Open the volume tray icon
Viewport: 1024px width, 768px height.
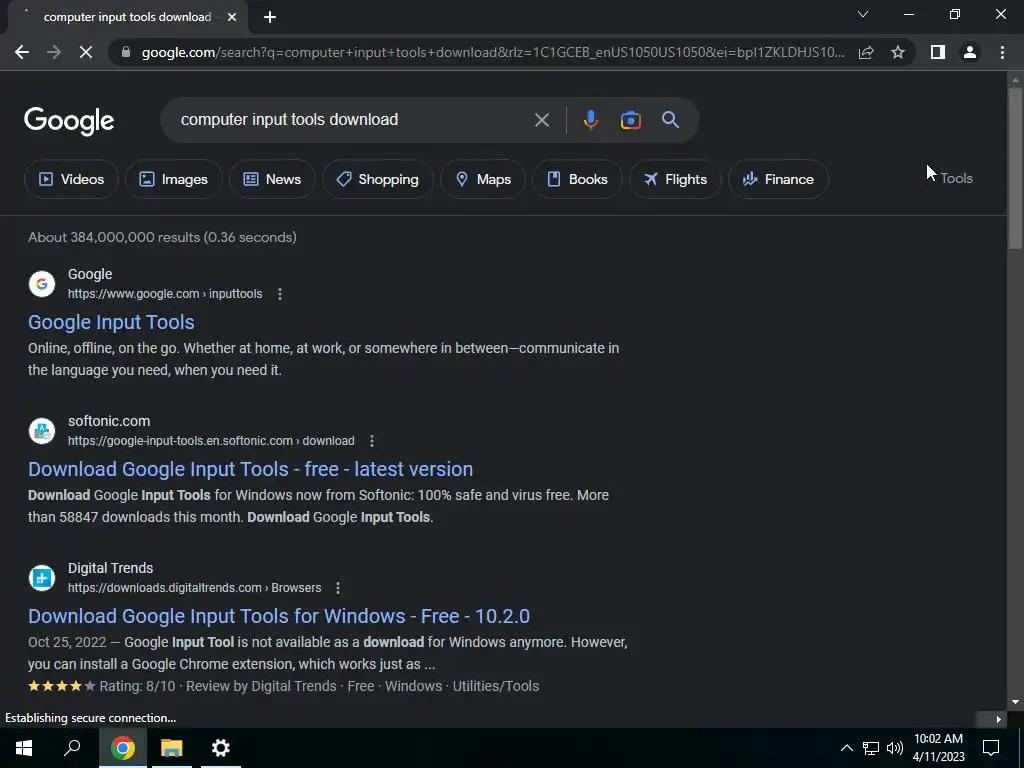click(x=895, y=748)
